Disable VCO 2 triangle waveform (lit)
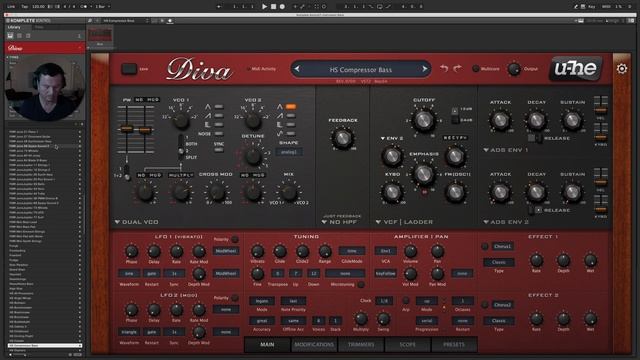Screen dimensions: 640x360 (291, 107)
